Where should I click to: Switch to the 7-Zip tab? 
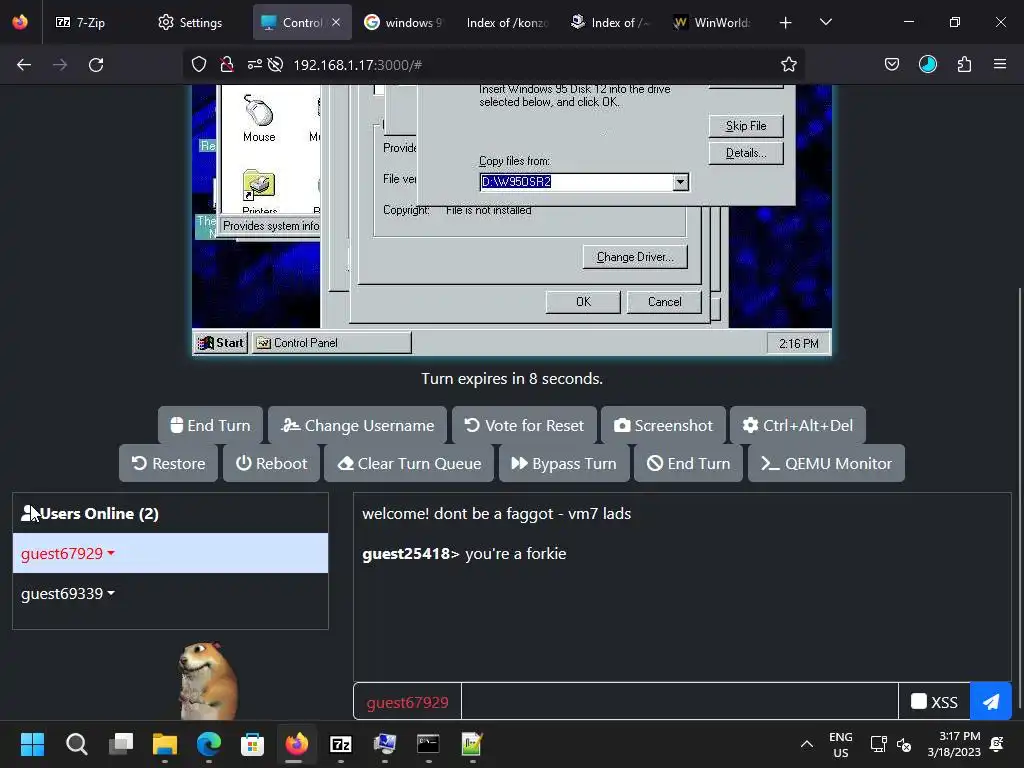tap(81, 22)
